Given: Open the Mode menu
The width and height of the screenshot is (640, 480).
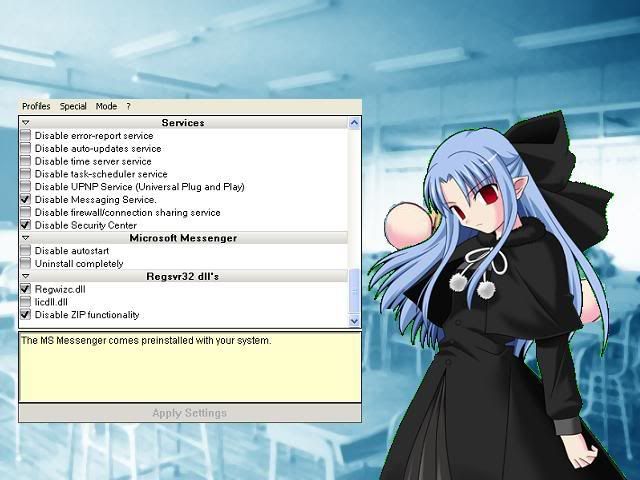Looking at the screenshot, I should coord(106,106).
